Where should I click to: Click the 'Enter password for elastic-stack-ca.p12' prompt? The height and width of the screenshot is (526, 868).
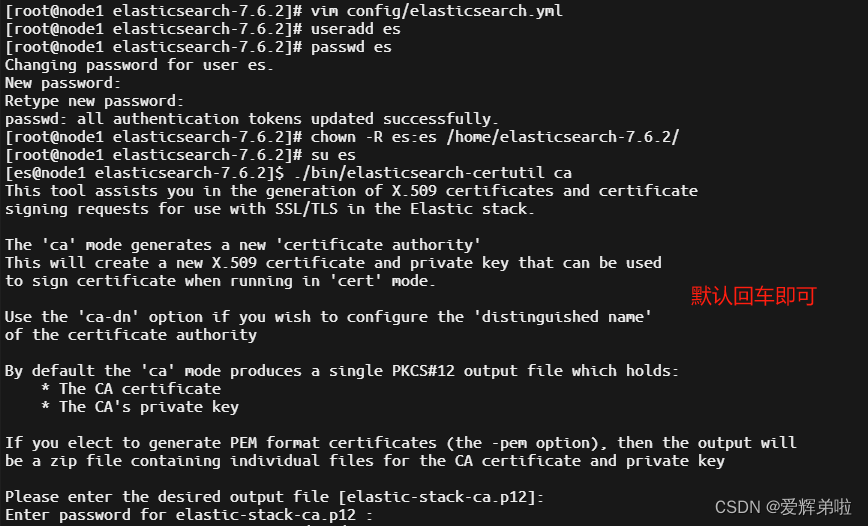pyautogui.click(x=180, y=515)
